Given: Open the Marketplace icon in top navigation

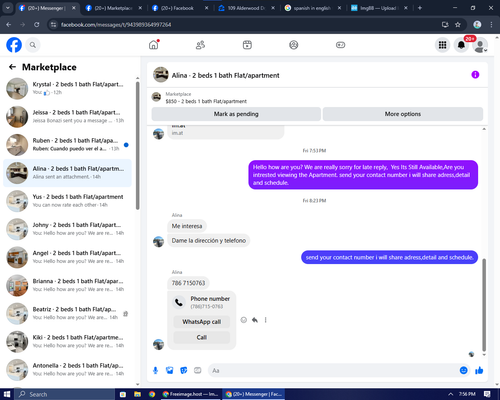Looking at the screenshot, I should (x=247, y=45).
